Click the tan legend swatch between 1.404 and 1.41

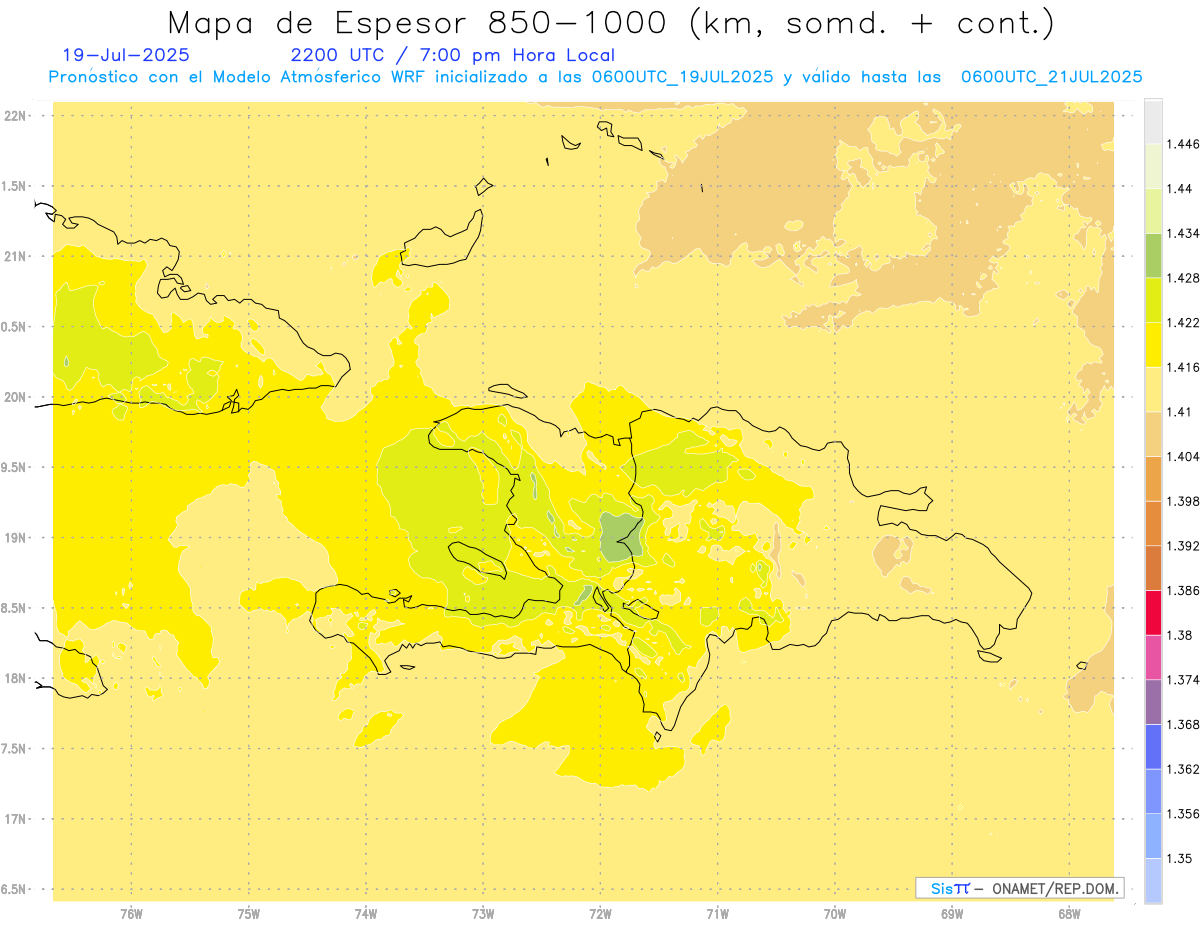[1153, 434]
